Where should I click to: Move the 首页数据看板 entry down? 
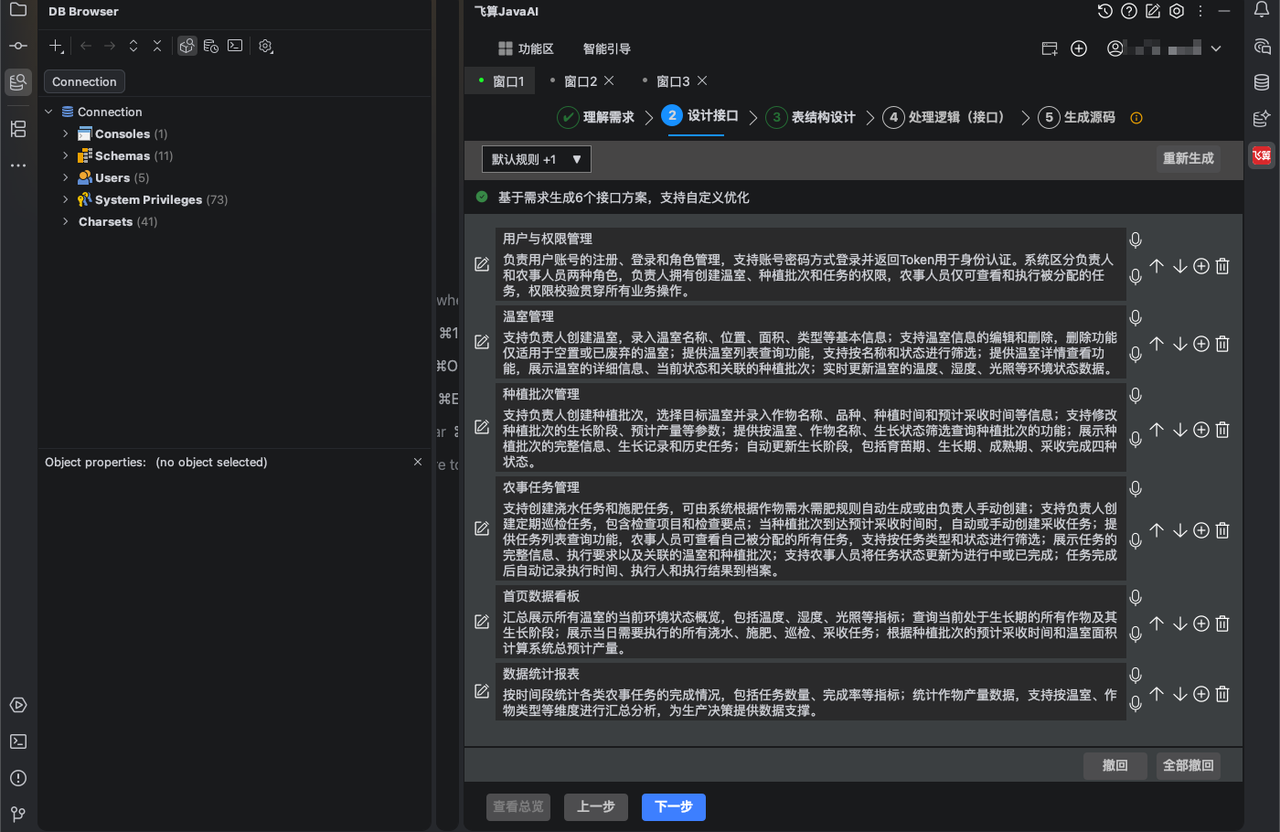pos(1179,623)
